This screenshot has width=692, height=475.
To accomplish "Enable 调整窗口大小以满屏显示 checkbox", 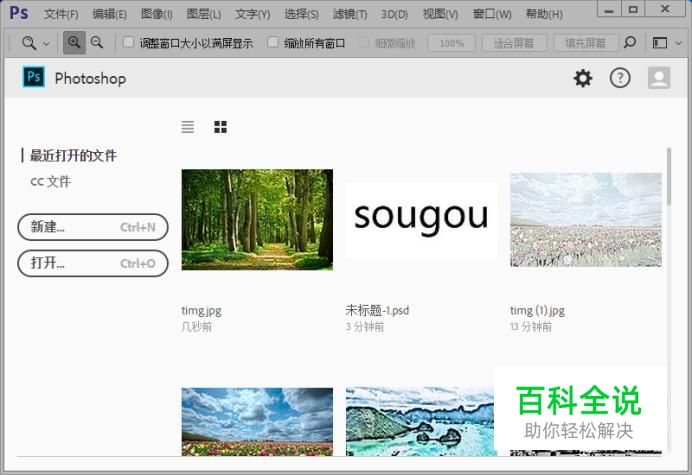I will point(128,42).
